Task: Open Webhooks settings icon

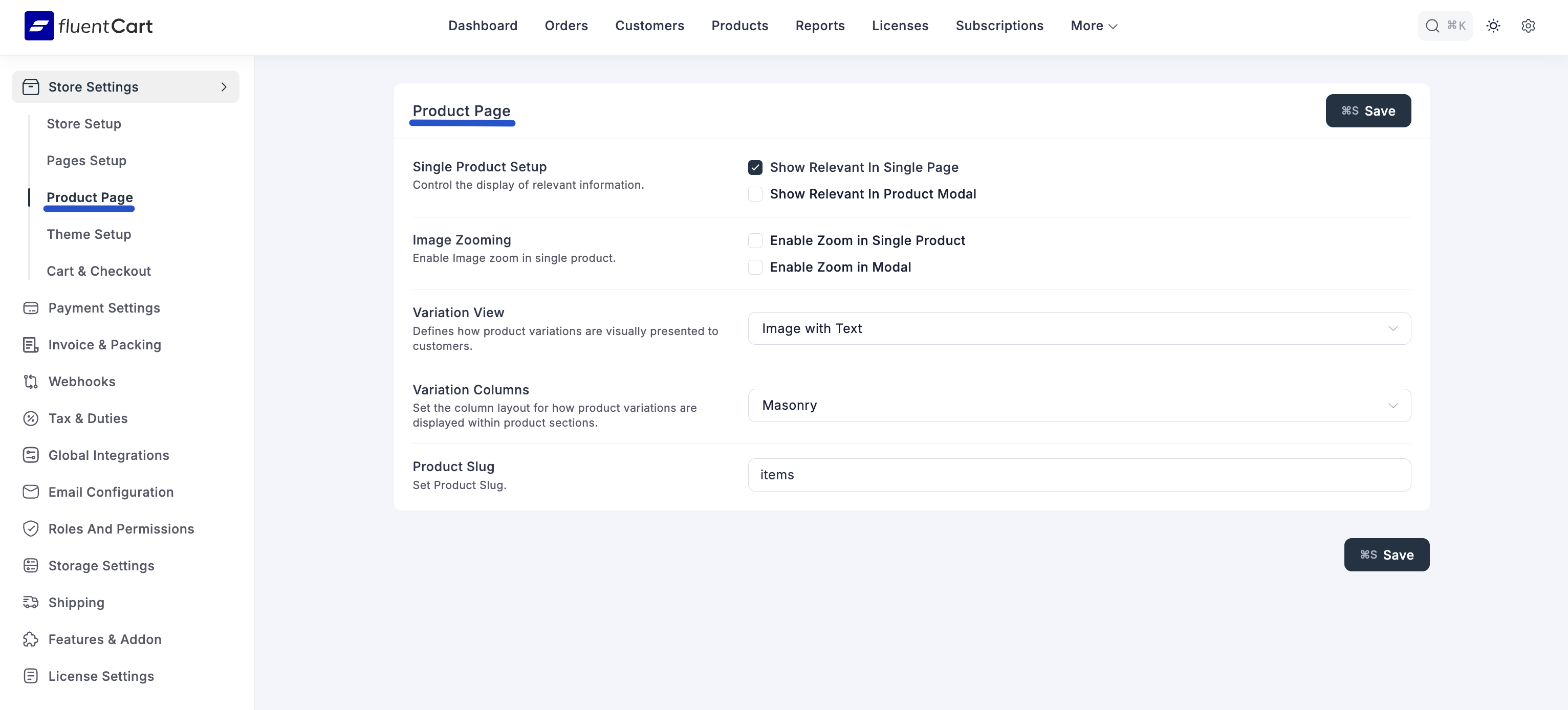Action: tap(30, 382)
